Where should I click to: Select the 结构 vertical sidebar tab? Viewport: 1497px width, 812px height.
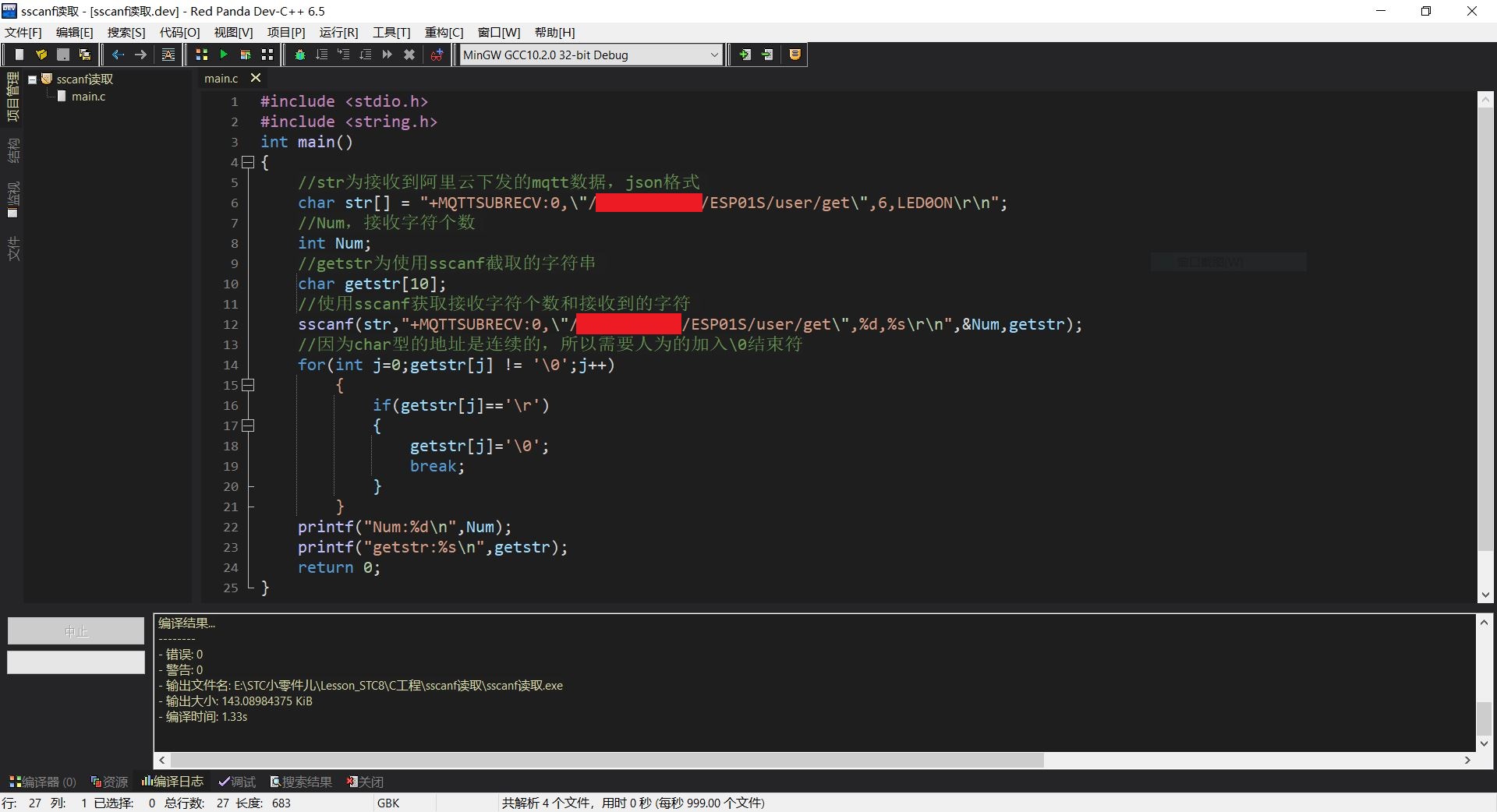13,150
